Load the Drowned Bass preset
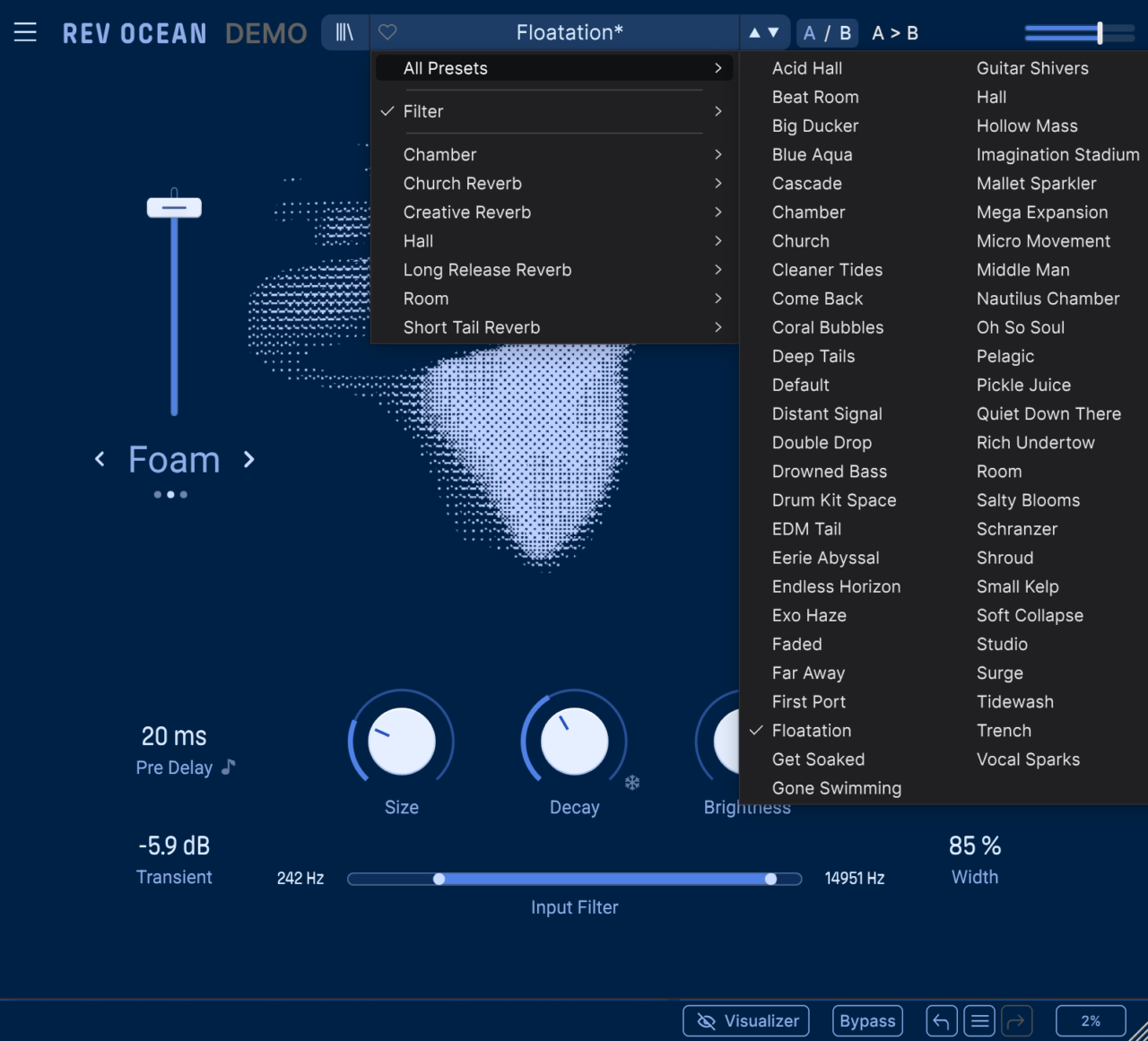Screen dimensions: 1148x1041 [x=830, y=472]
